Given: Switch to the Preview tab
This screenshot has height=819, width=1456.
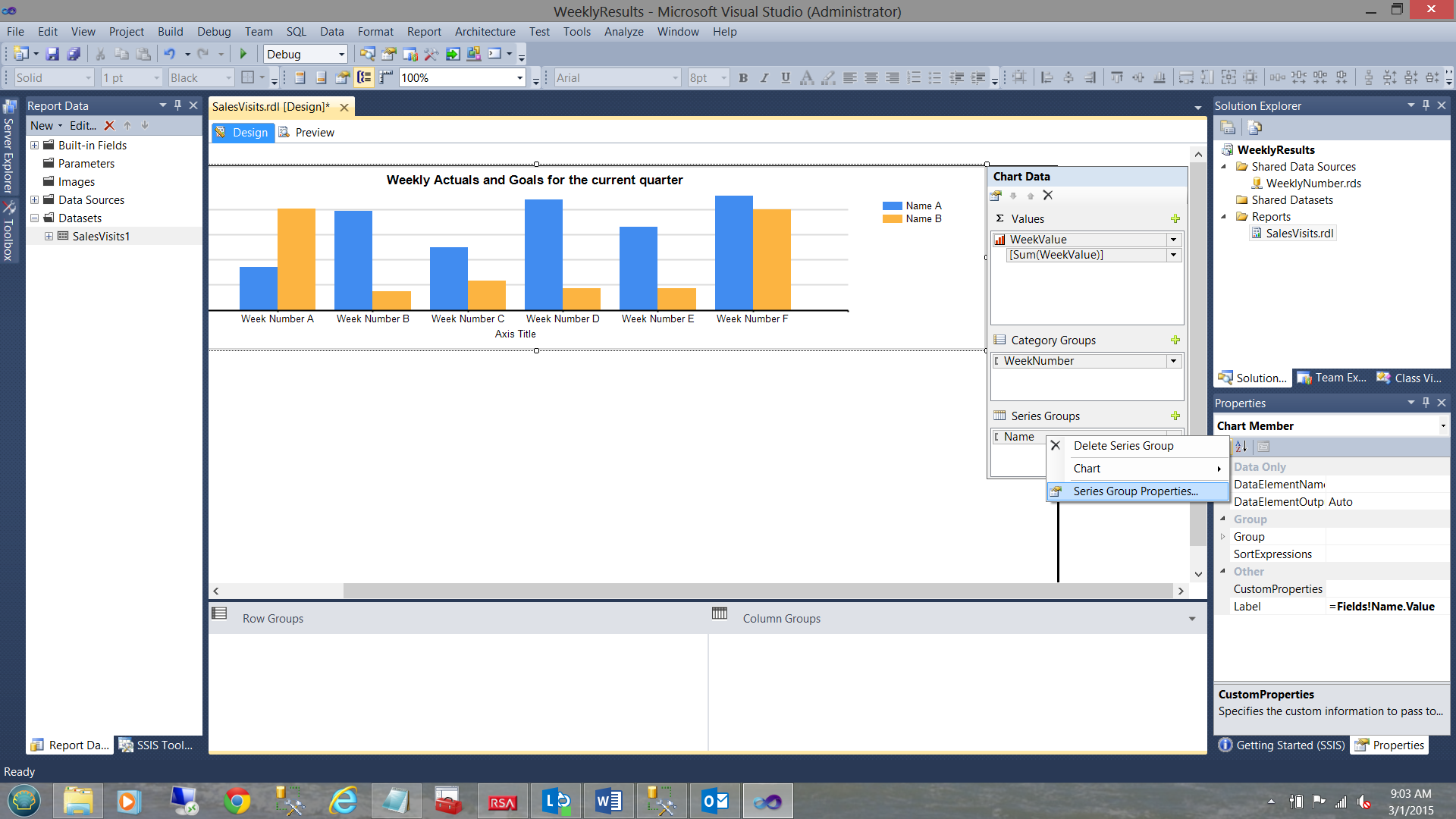Looking at the screenshot, I should coord(314,133).
